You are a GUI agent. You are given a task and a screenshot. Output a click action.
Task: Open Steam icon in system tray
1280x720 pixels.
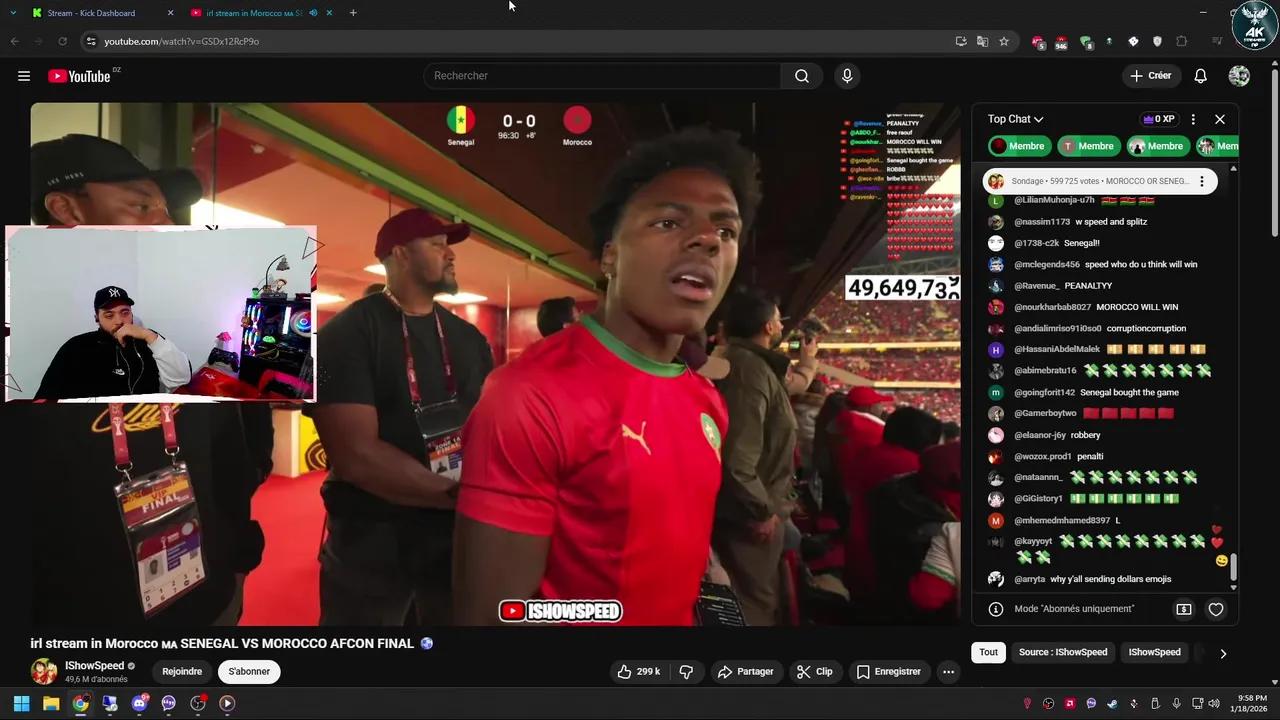click(1112, 703)
